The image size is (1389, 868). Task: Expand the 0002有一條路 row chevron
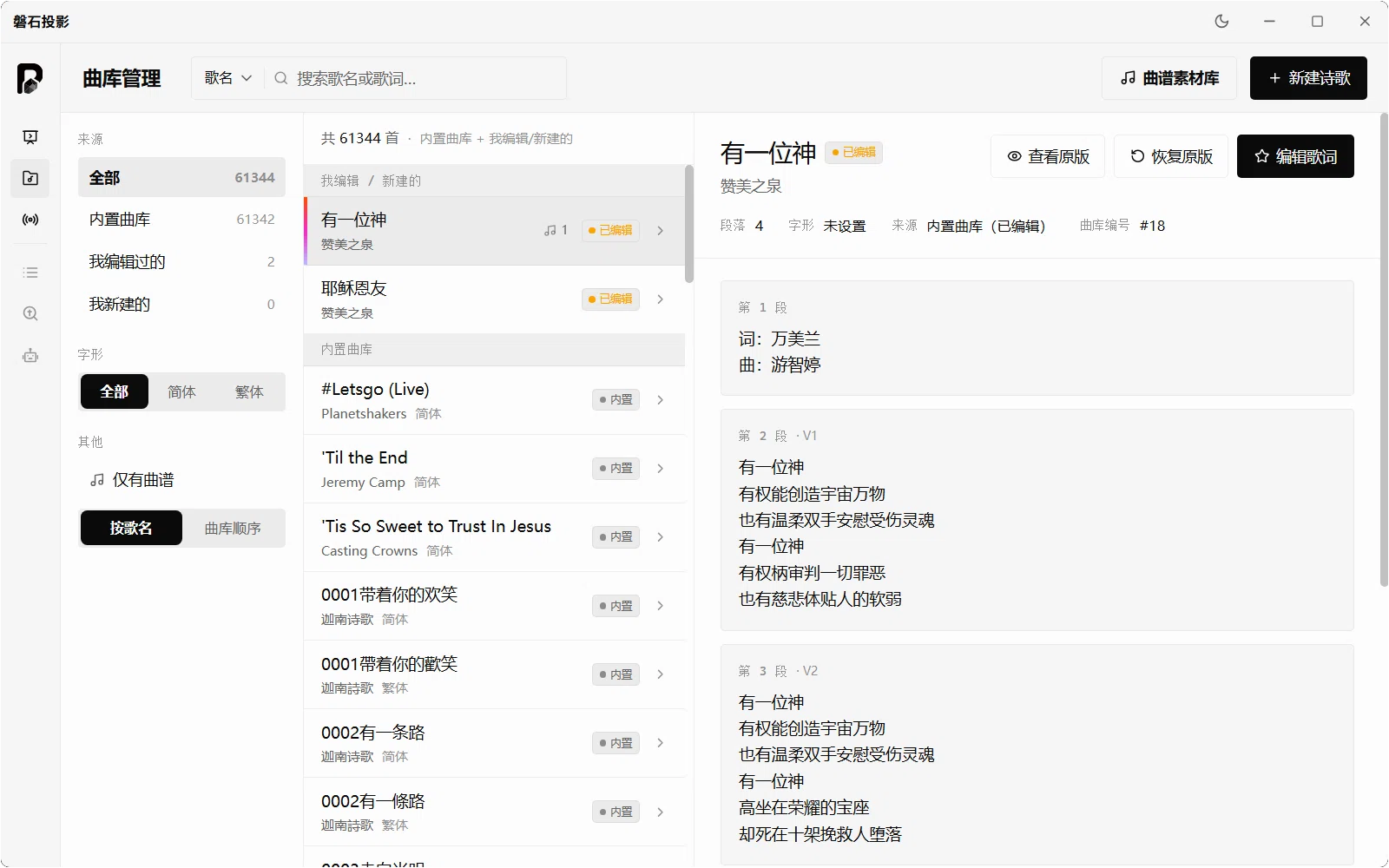click(x=661, y=812)
